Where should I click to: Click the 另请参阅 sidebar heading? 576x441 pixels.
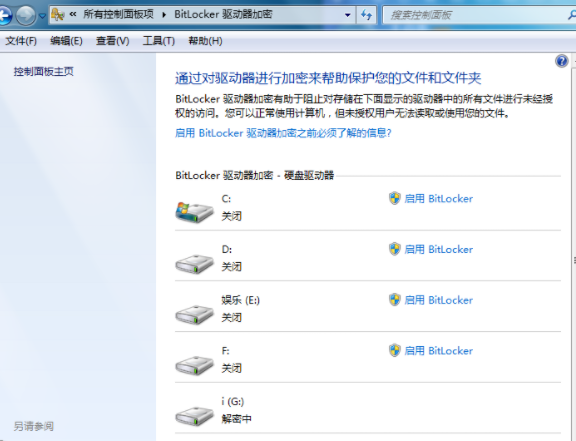coord(34,426)
